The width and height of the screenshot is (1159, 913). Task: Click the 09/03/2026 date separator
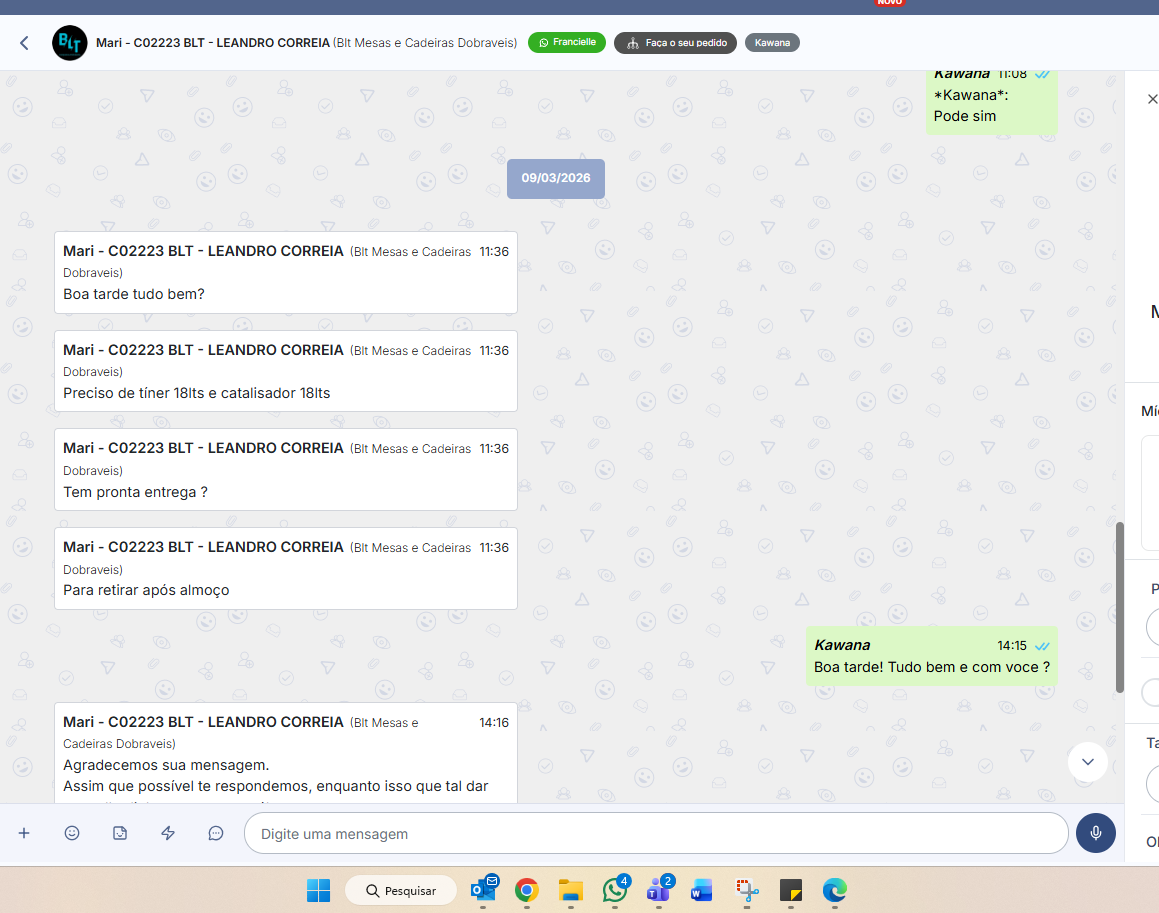555,178
